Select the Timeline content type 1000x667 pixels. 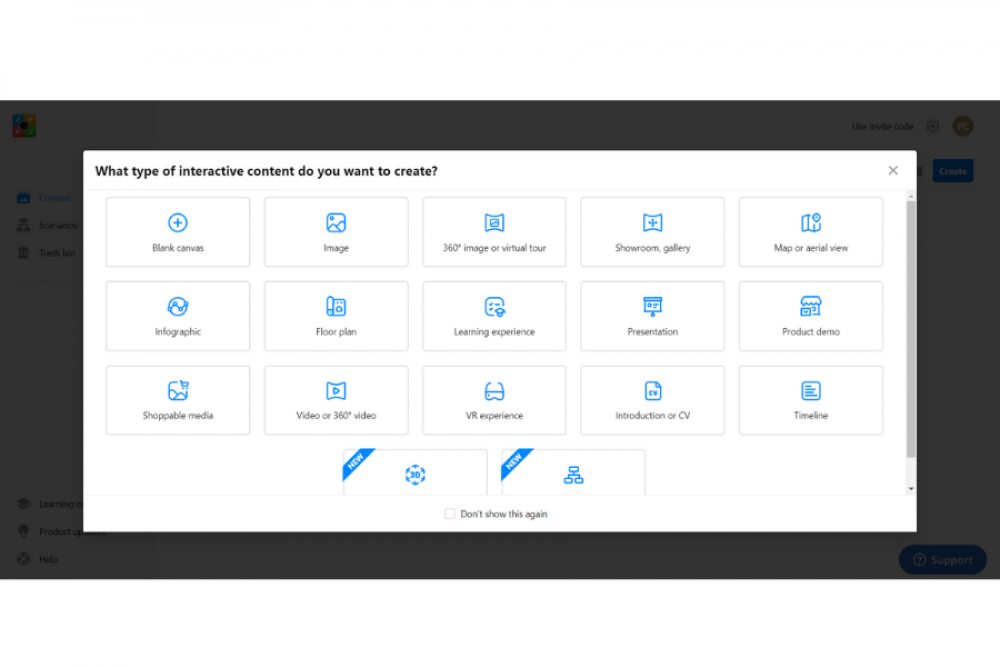coord(811,400)
